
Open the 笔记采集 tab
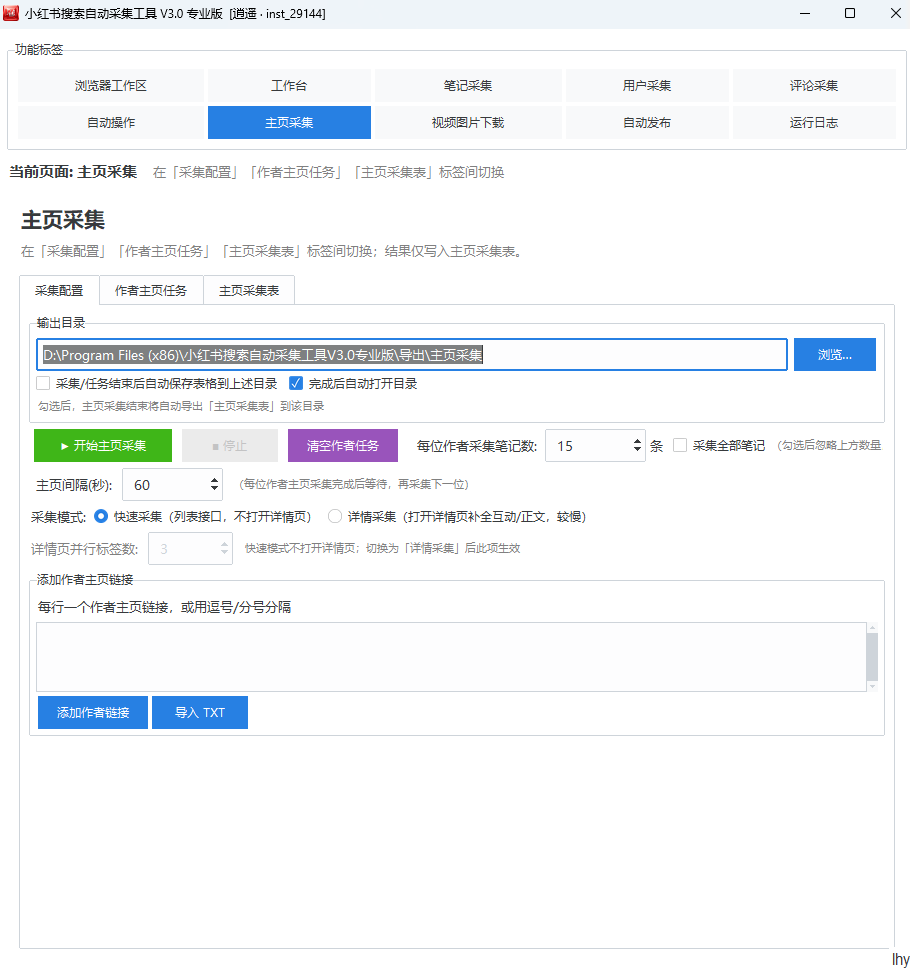[x=468, y=86]
